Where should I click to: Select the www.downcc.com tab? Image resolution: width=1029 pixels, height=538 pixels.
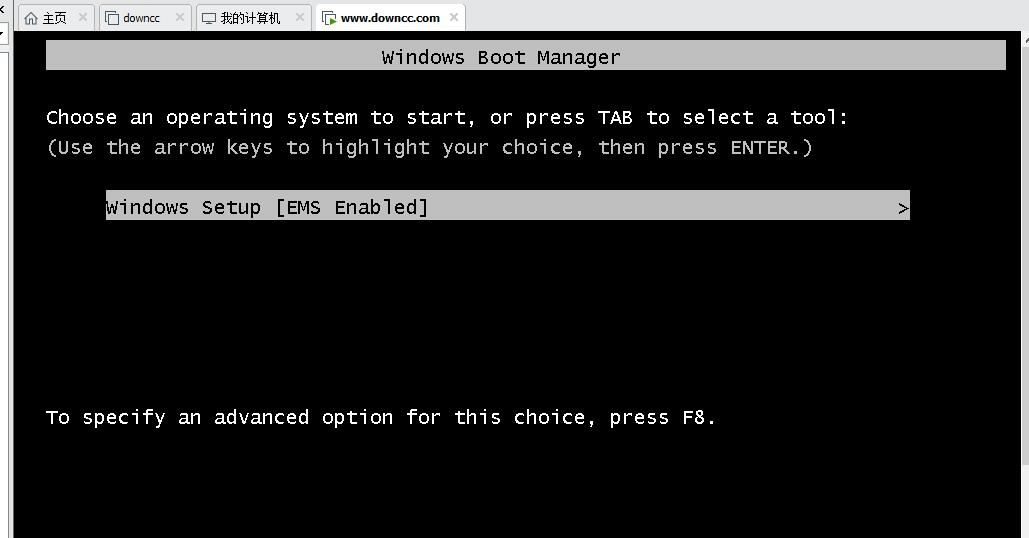click(x=390, y=18)
